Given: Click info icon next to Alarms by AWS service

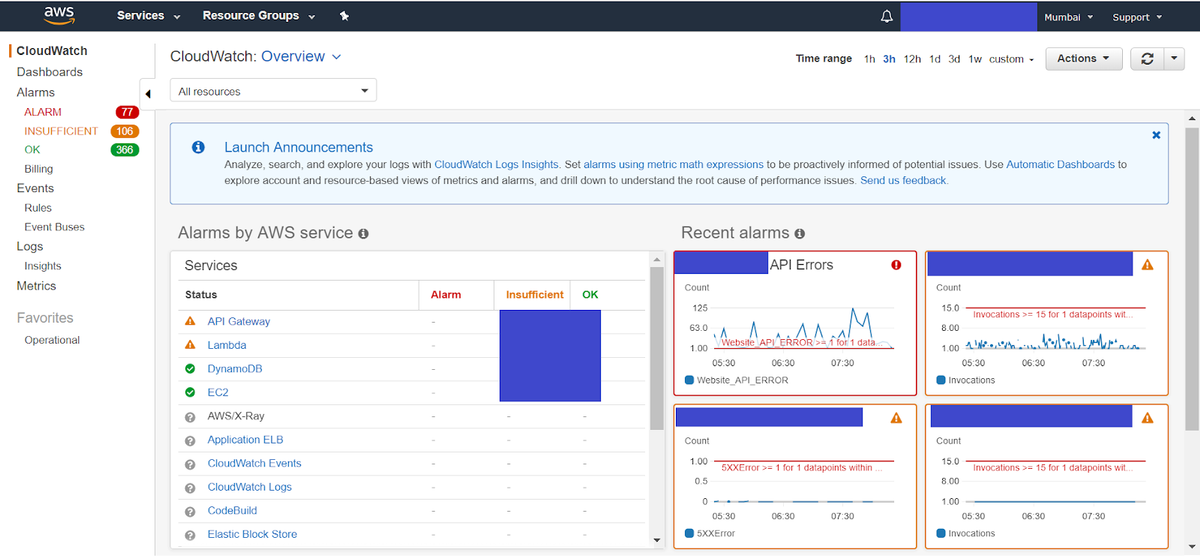Looking at the screenshot, I should 363,233.
